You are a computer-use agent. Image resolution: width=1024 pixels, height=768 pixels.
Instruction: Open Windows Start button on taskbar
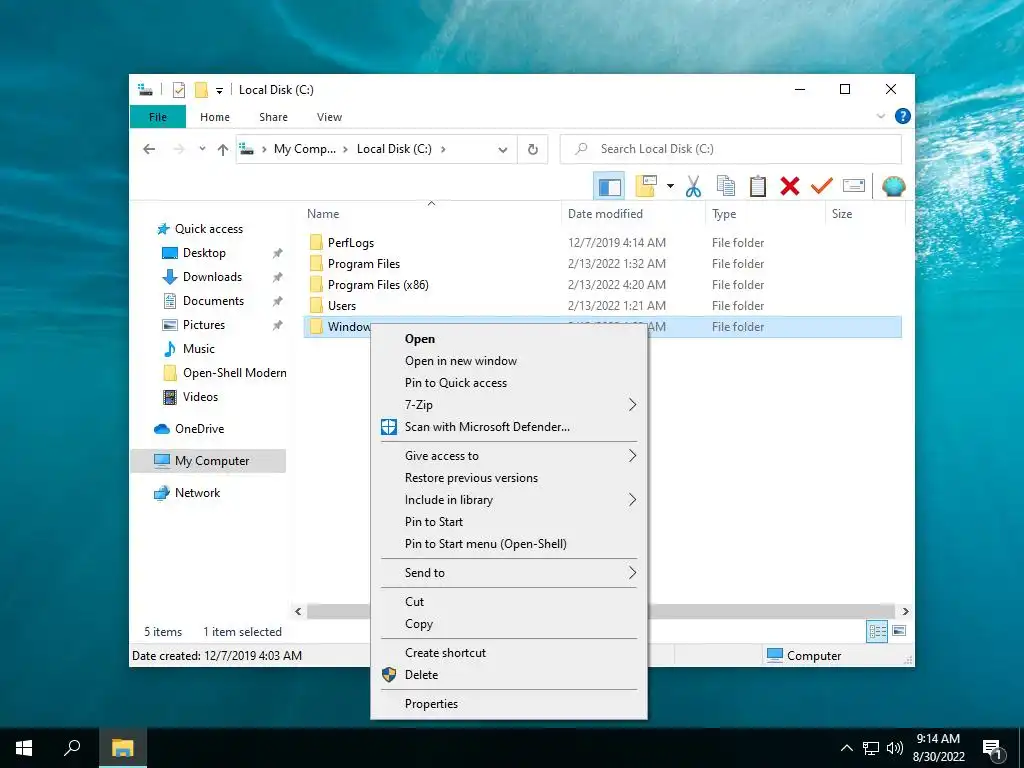coord(24,748)
